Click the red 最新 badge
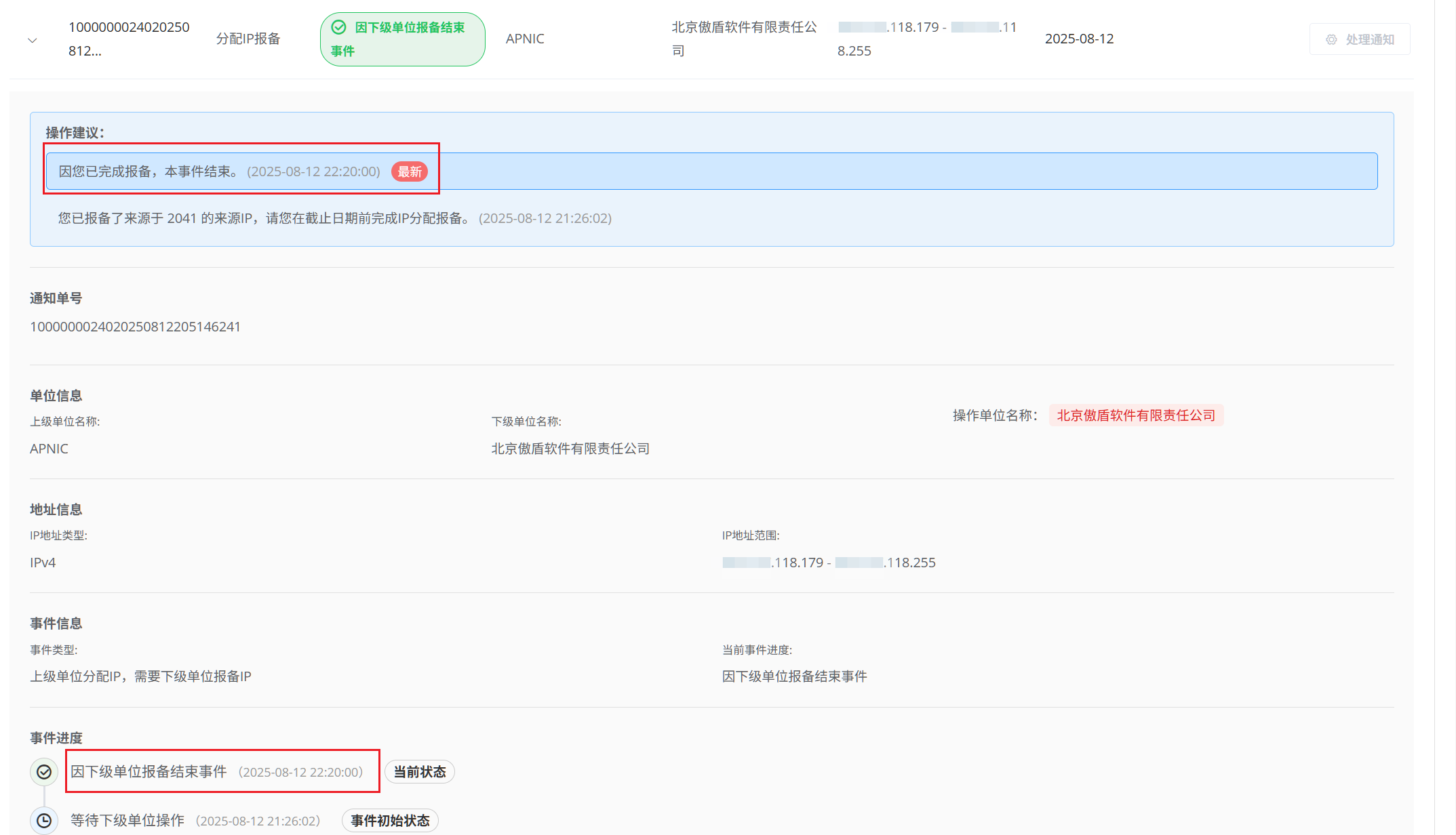The image size is (1456, 835). point(409,171)
